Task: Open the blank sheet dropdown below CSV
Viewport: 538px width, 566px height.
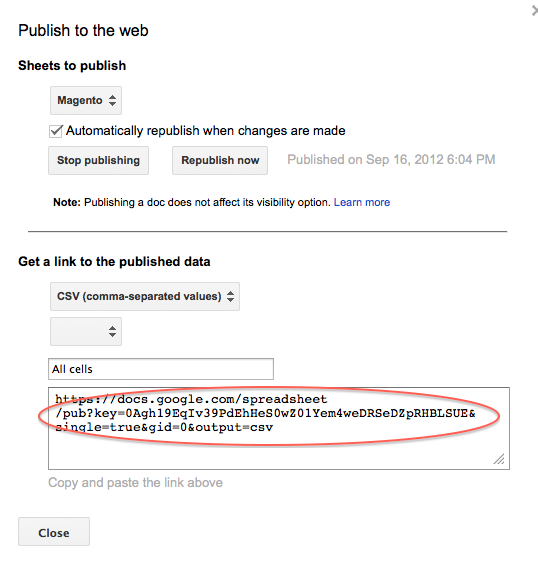Action: [x=86, y=331]
